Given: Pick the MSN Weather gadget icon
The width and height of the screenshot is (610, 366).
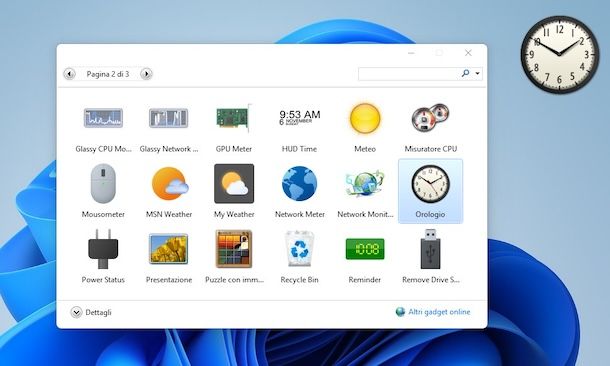Looking at the screenshot, I should [x=170, y=184].
